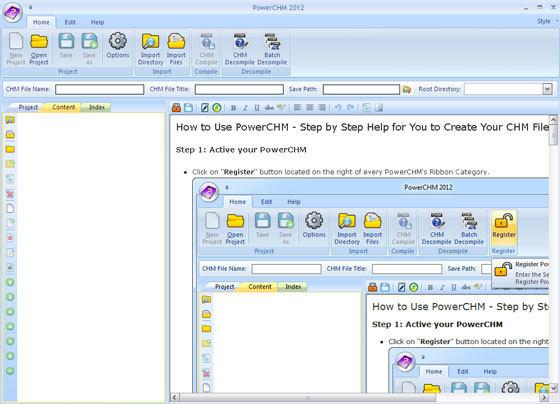Toggle italic formatting in the editor toolbar
This screenshot has width=560, height=404.
(x=245, y=108)
